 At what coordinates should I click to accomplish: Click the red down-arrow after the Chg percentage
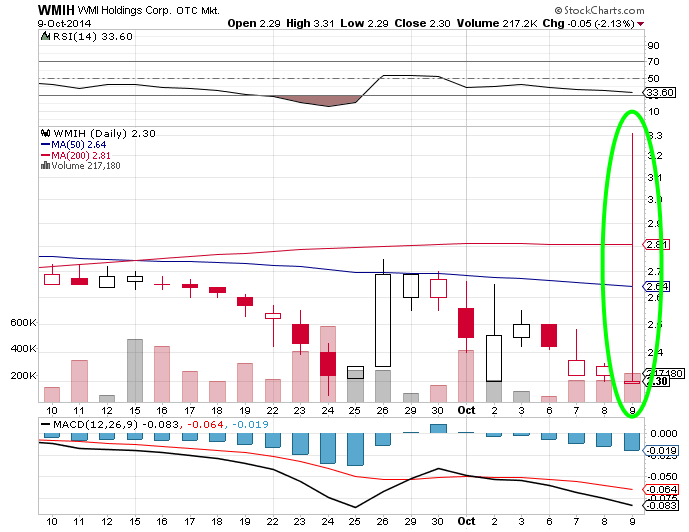tap(641, 24)
